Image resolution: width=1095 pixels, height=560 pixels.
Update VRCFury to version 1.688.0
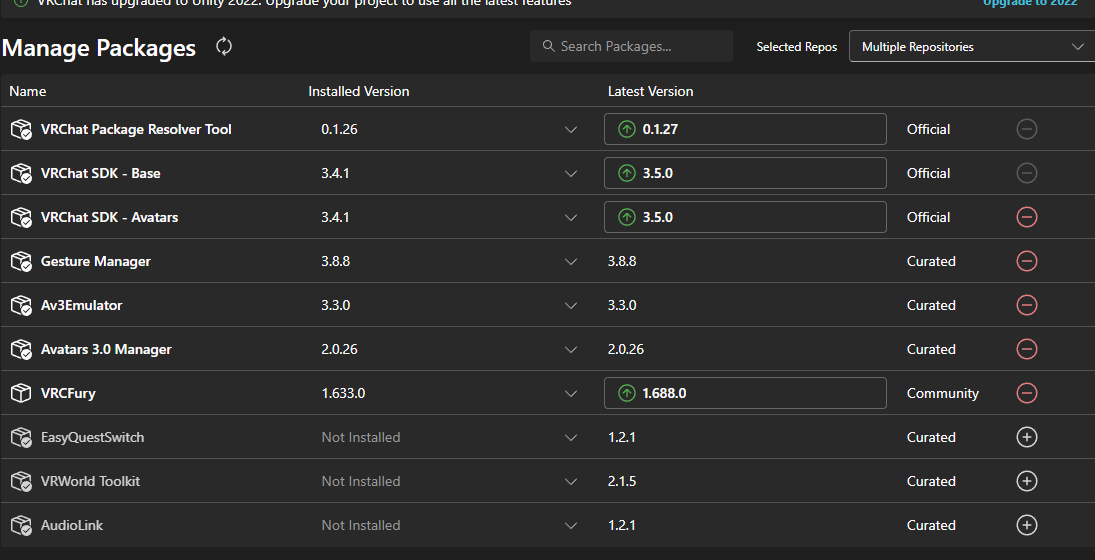745,393
